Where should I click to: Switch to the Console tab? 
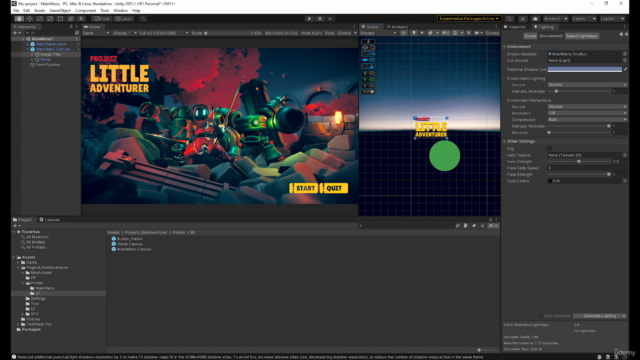(49, 220)
